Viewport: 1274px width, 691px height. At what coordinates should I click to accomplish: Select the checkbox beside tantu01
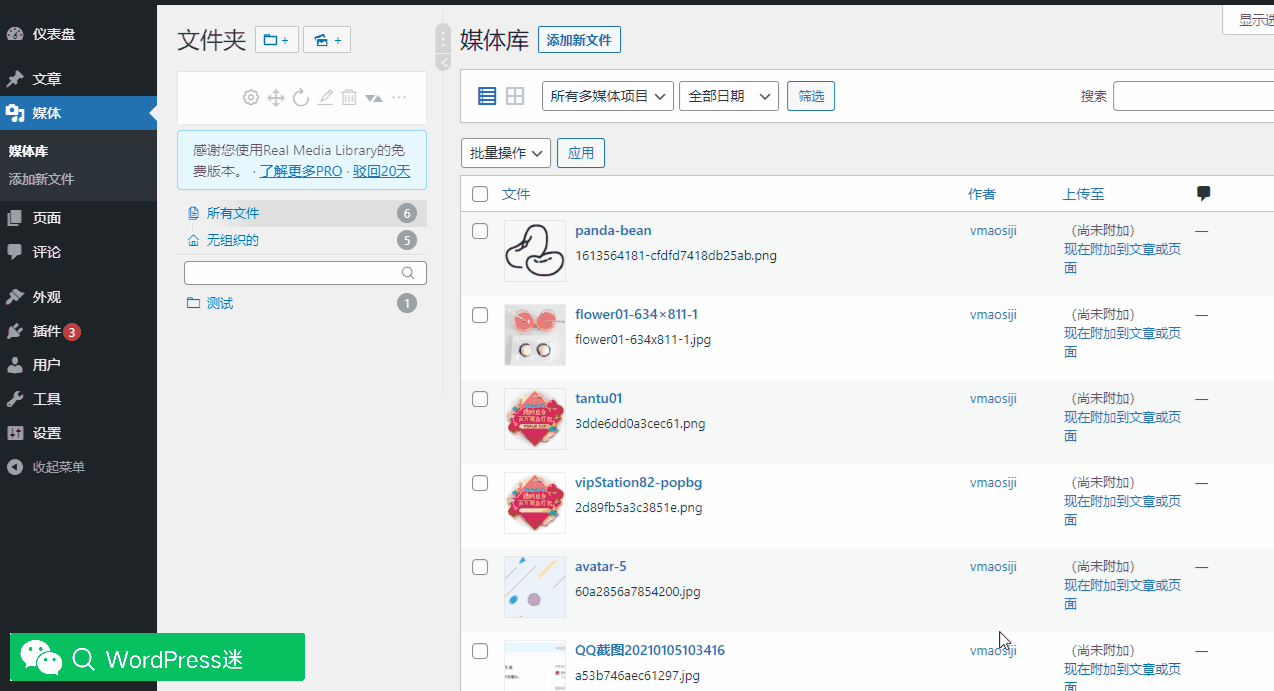(x=480, y=398)
